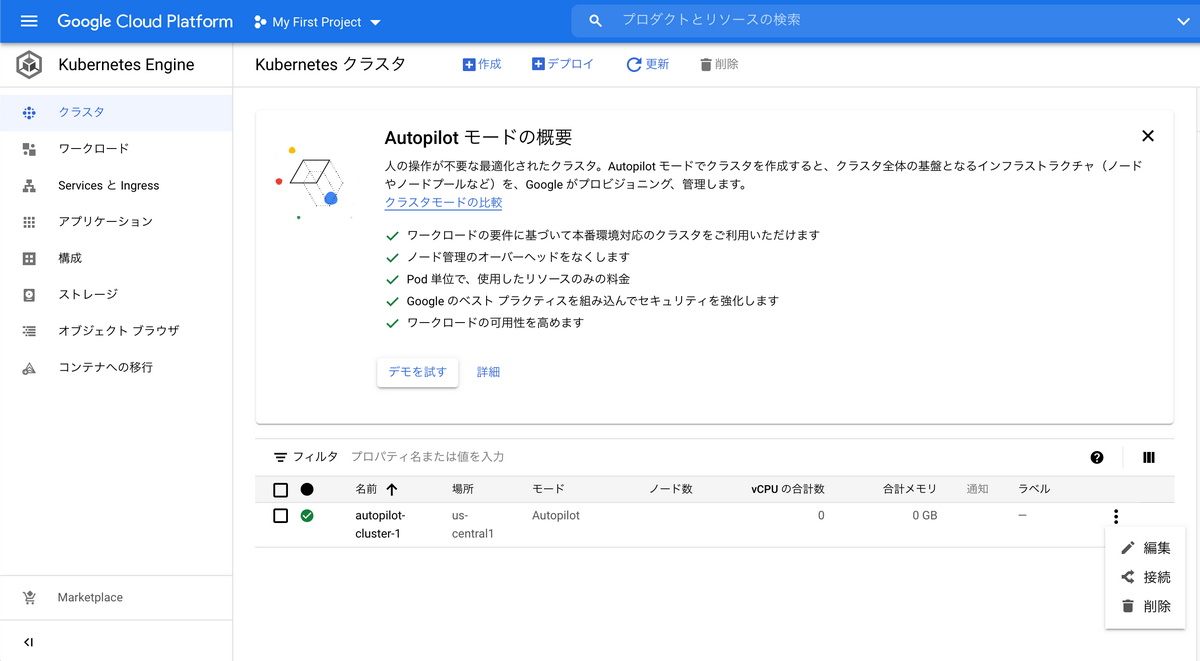The width and height of the screenshot is (1200, 661).
Task: Collapse the left sidebar panel
Action: click(x=28, y=642)
